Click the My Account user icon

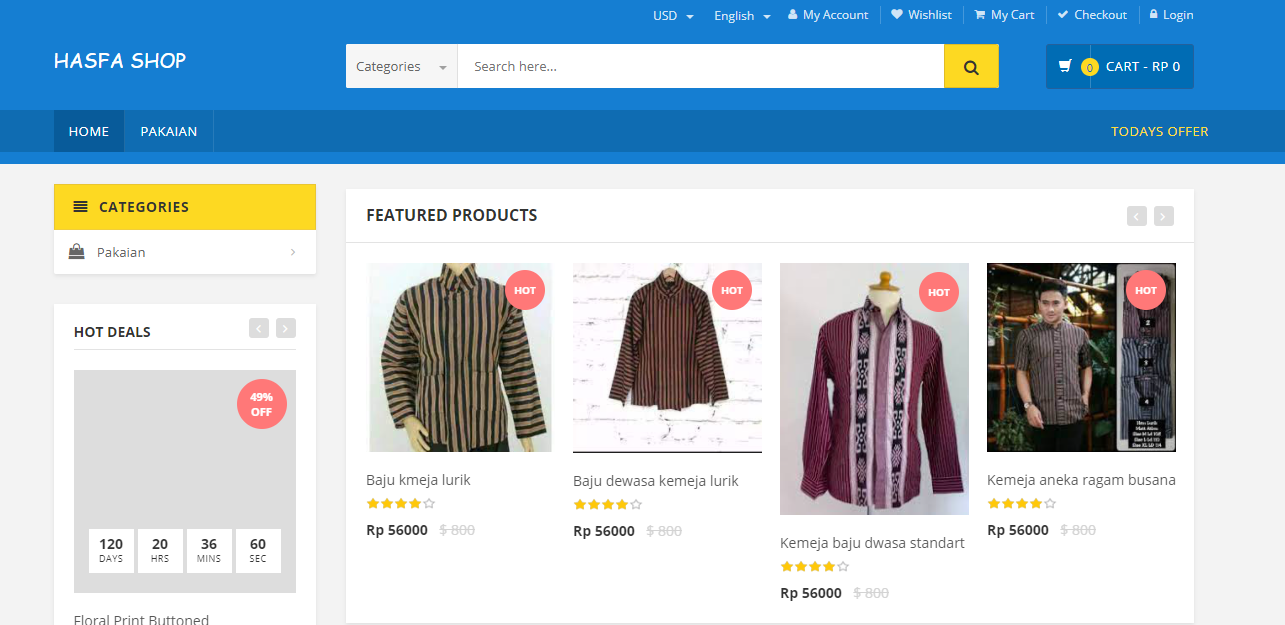(793, 15)
